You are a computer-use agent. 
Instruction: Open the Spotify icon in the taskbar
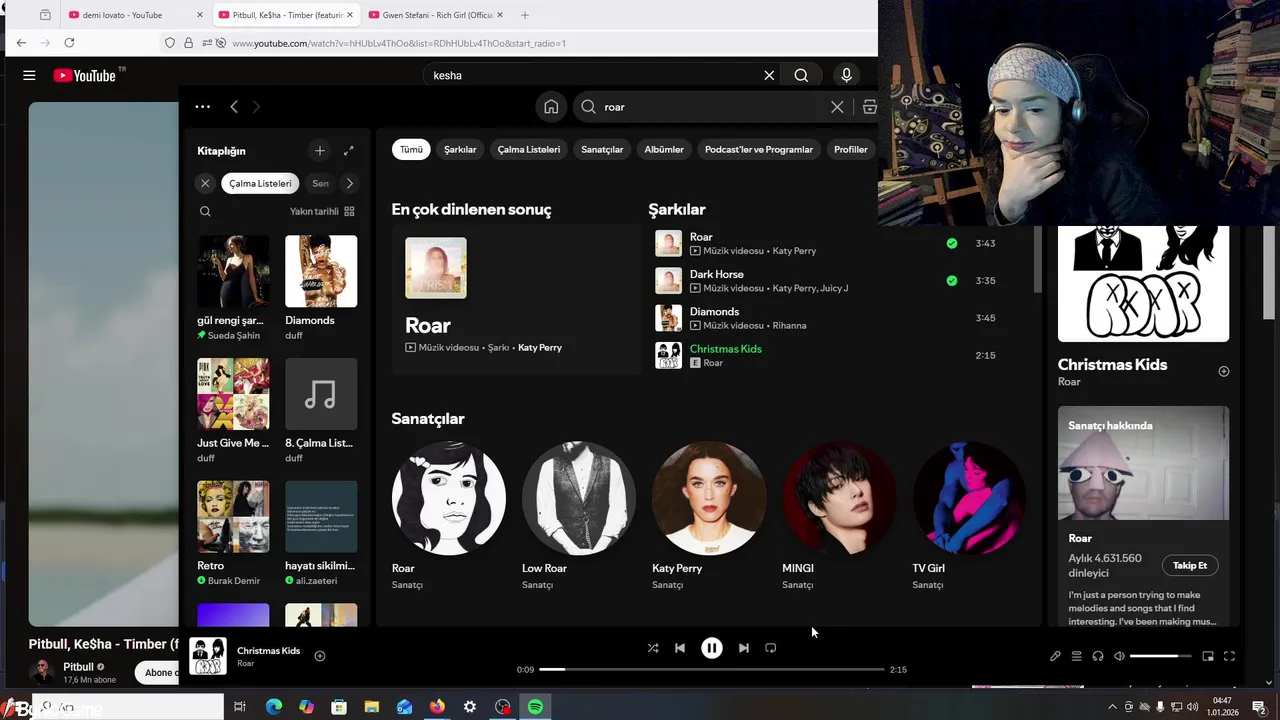click(536, 707)
